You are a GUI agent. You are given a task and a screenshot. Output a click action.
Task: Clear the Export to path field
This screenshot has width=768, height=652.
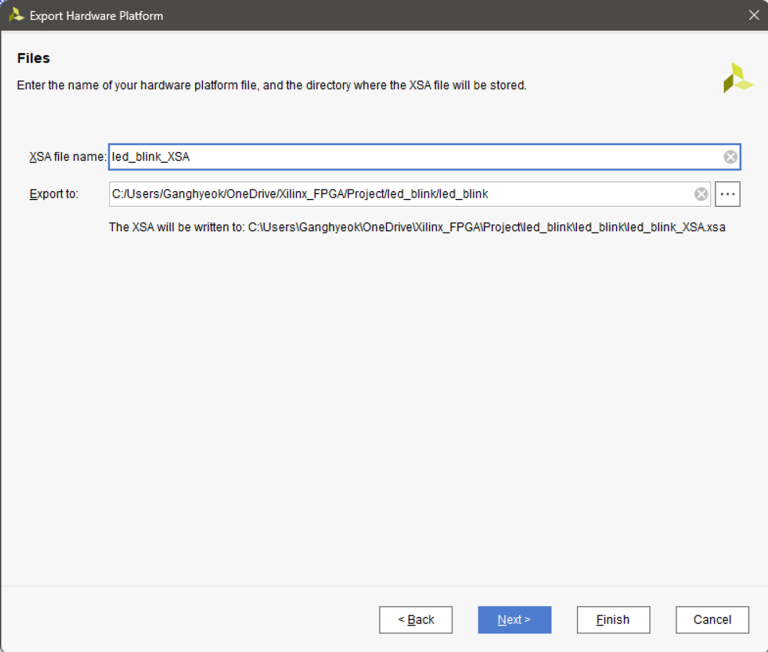coord(701,194)
